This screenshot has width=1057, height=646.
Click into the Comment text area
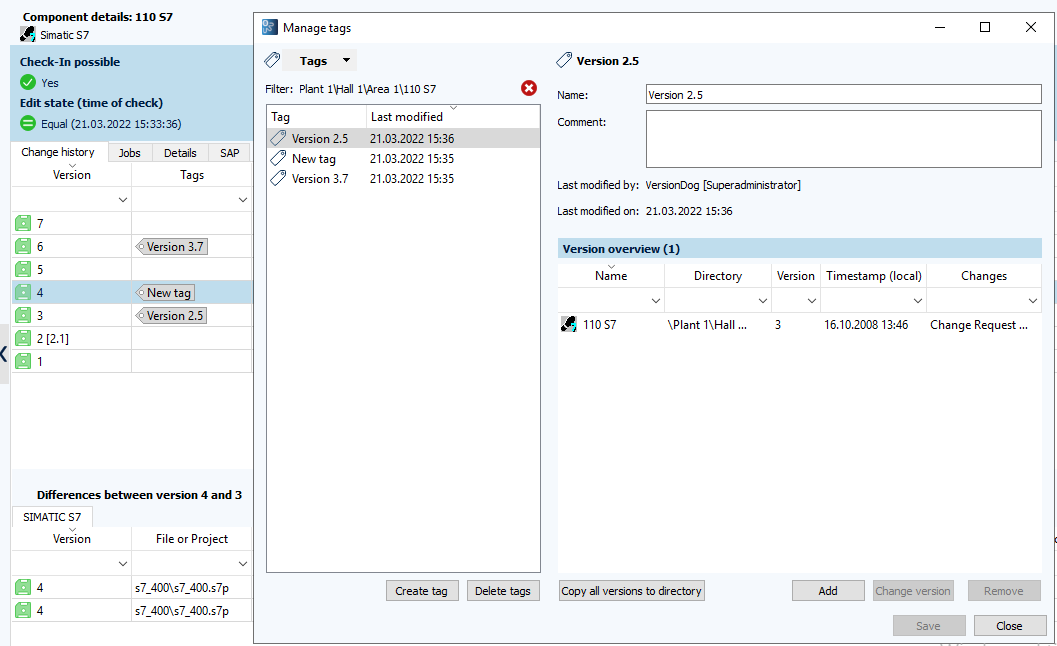tap(843, 139)
